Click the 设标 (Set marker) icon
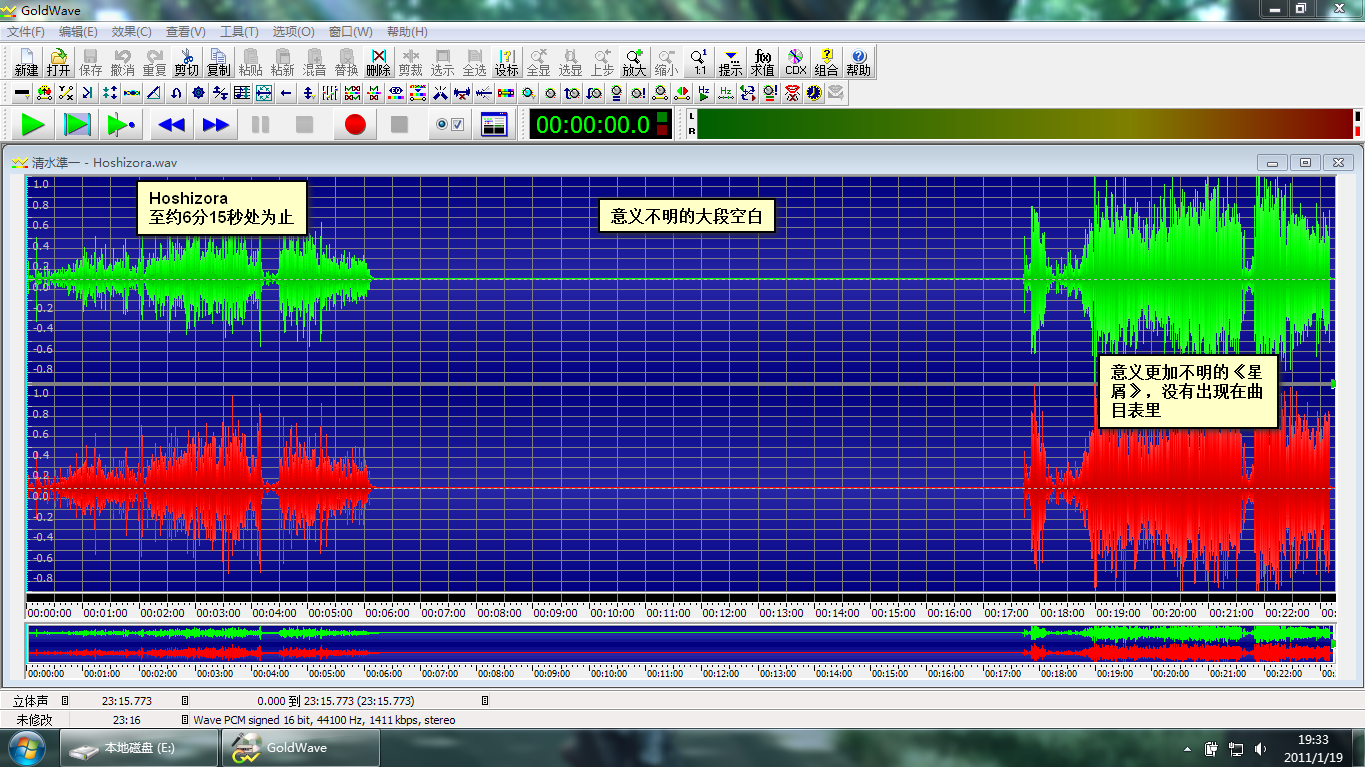The width and height of the screenshot is (1365, 767). 506,62
